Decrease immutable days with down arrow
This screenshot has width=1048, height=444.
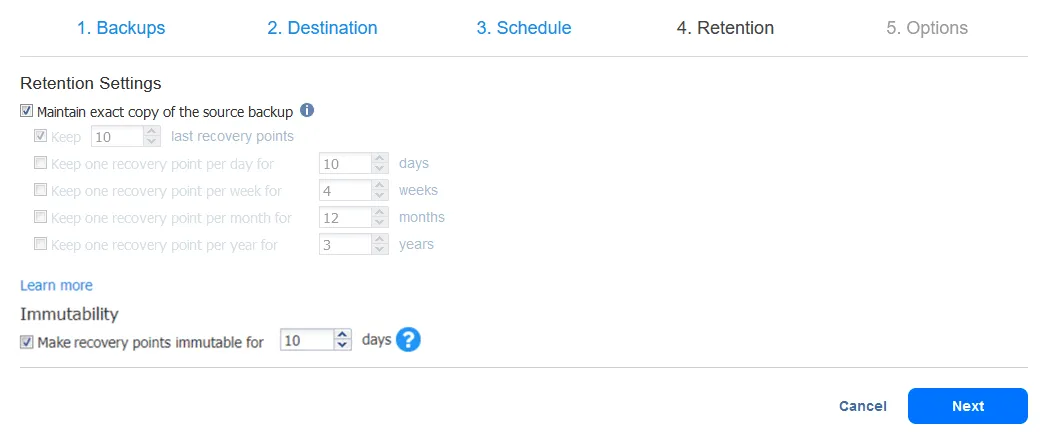343,346
